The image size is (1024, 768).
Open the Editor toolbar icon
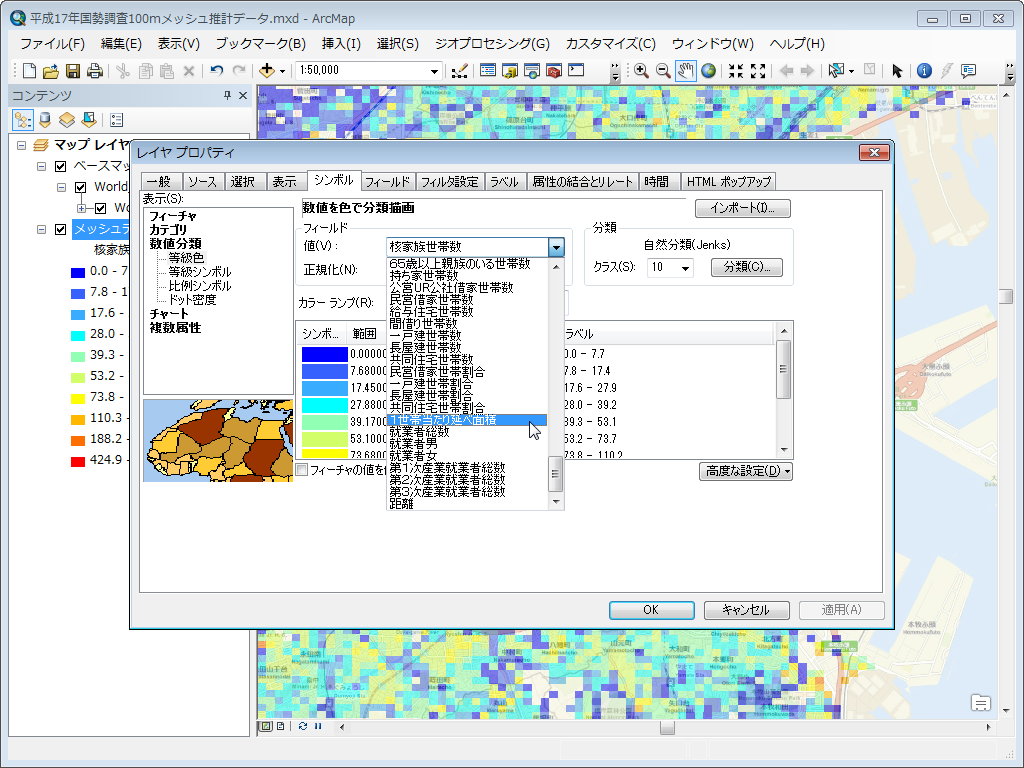[x=460, y=71]
